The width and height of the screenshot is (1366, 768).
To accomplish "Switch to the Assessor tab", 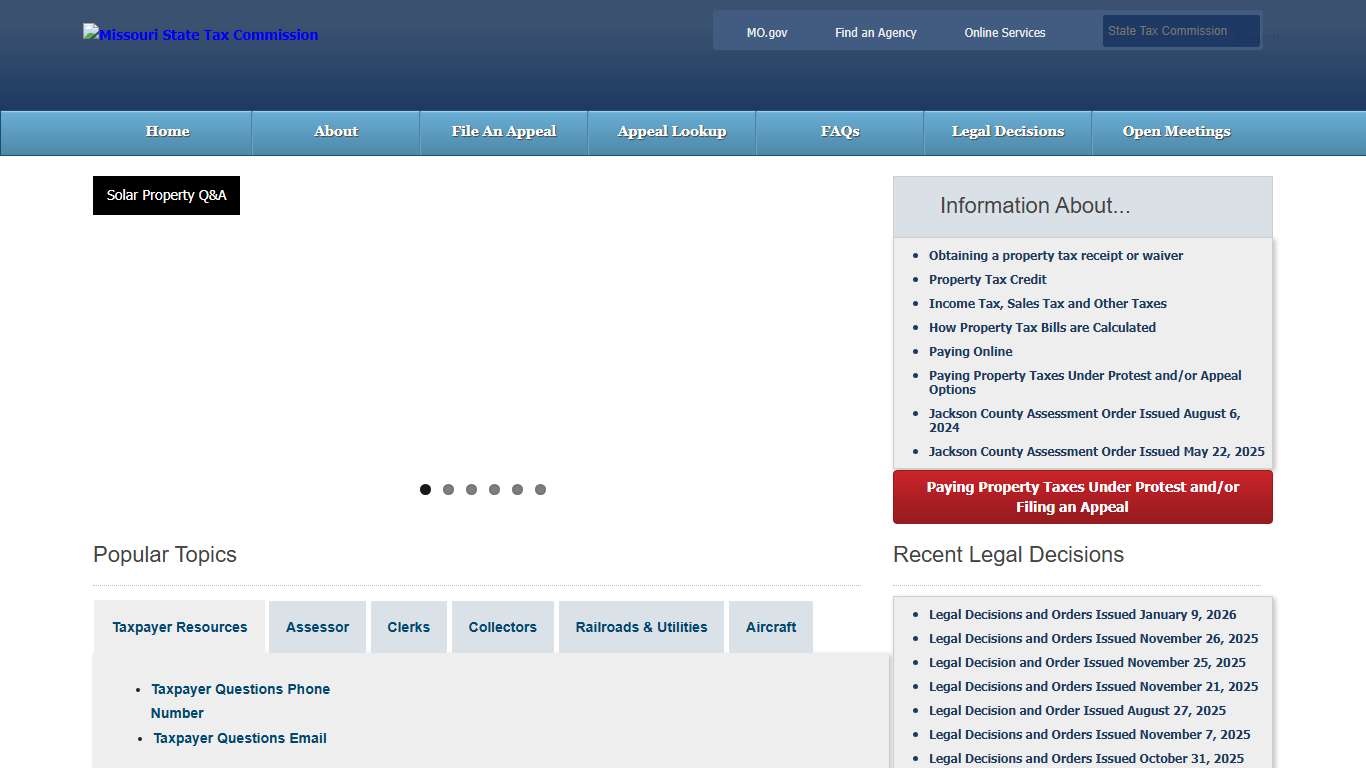I will (x=317, y=627).
